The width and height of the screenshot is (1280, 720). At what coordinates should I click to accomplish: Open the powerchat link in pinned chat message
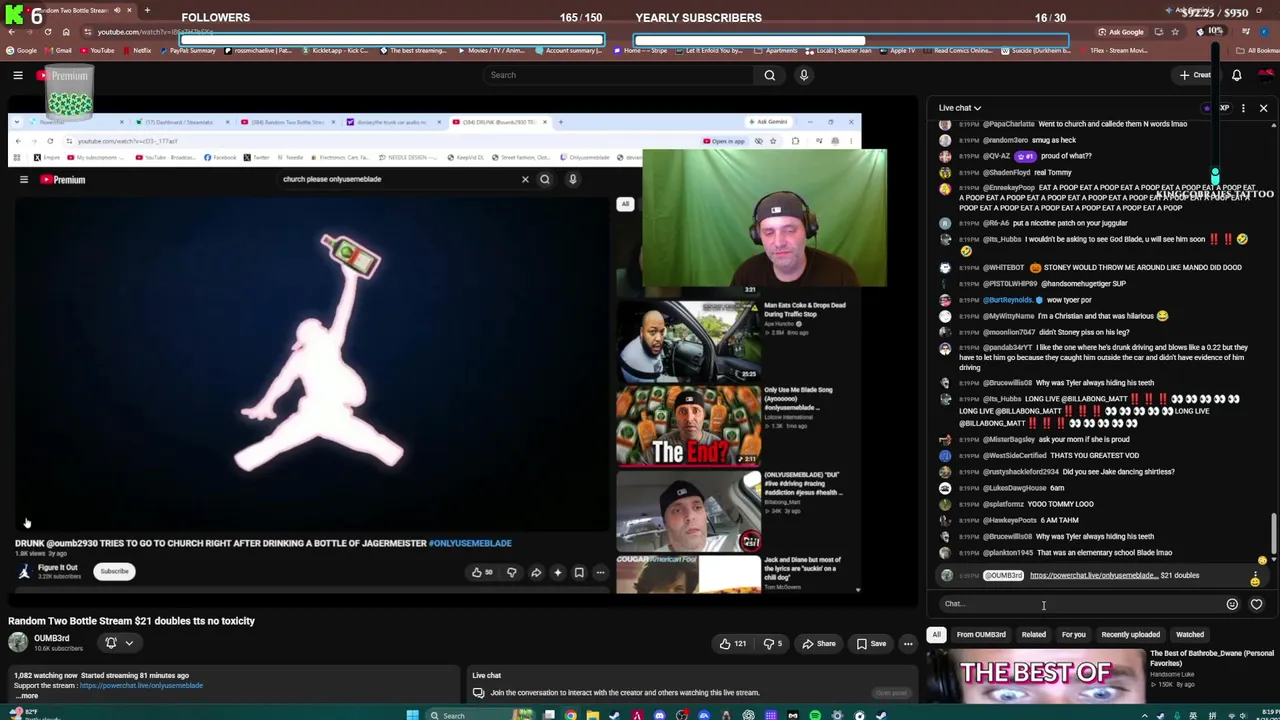pyautogui.click(x=1093, y=576)
